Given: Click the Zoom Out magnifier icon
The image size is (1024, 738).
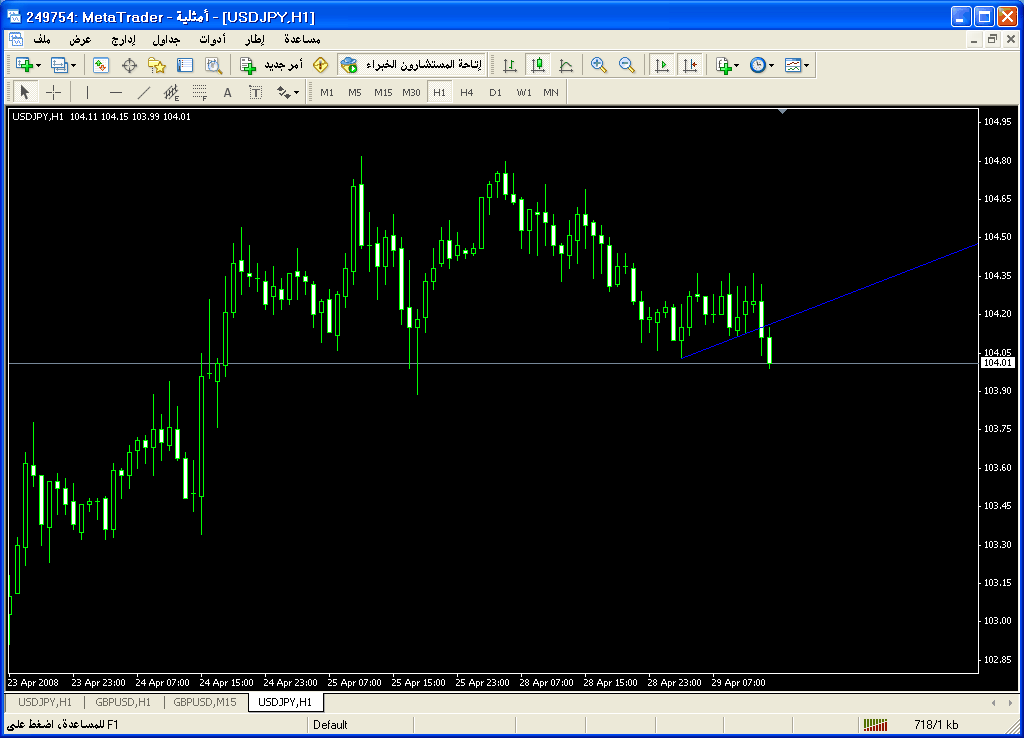Looking at the screenshot, I should (627, 65).
